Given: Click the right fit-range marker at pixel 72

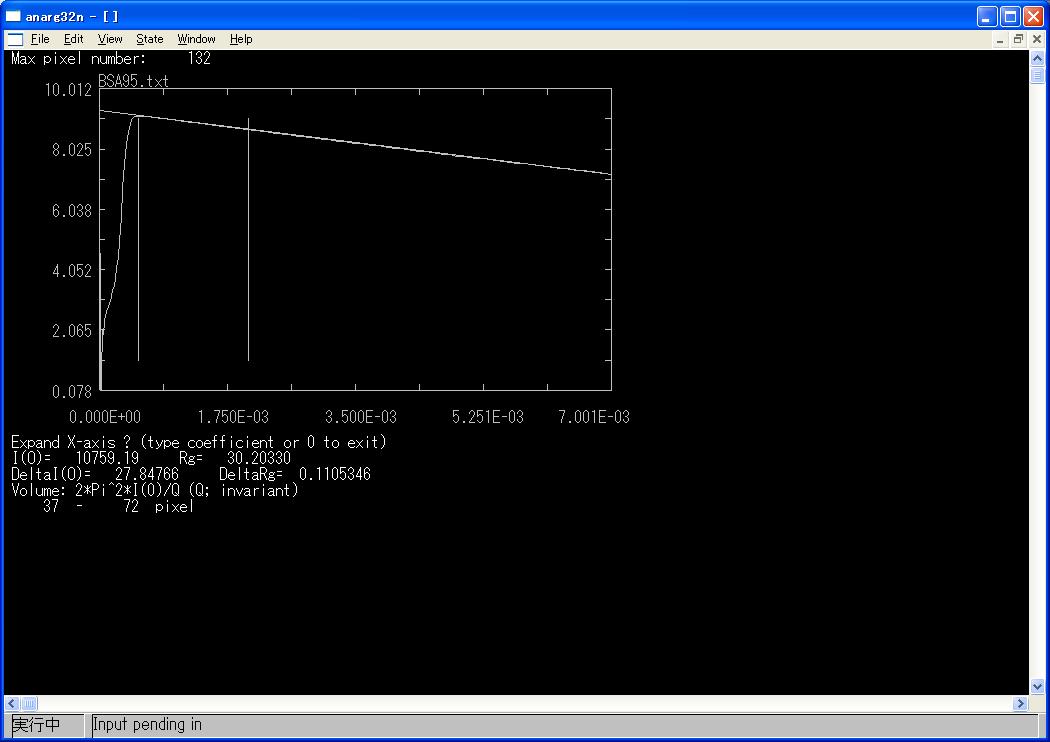Looking at the screenshot, I should pyautogui.click(x=248, y=240).
